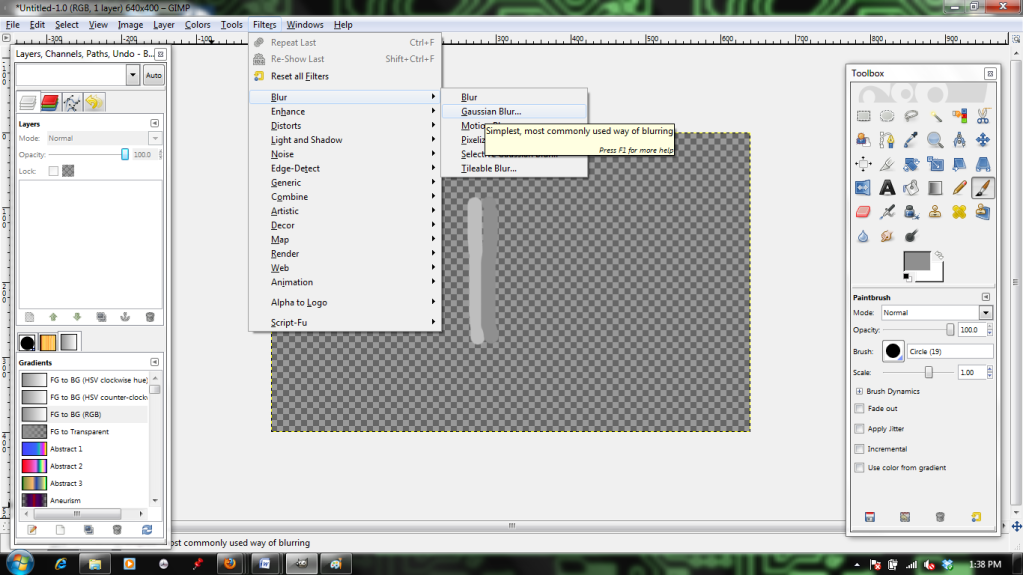Select the Abstract 1 gradient
This screenshot has height=575, width=1023.
pos(84,449)
